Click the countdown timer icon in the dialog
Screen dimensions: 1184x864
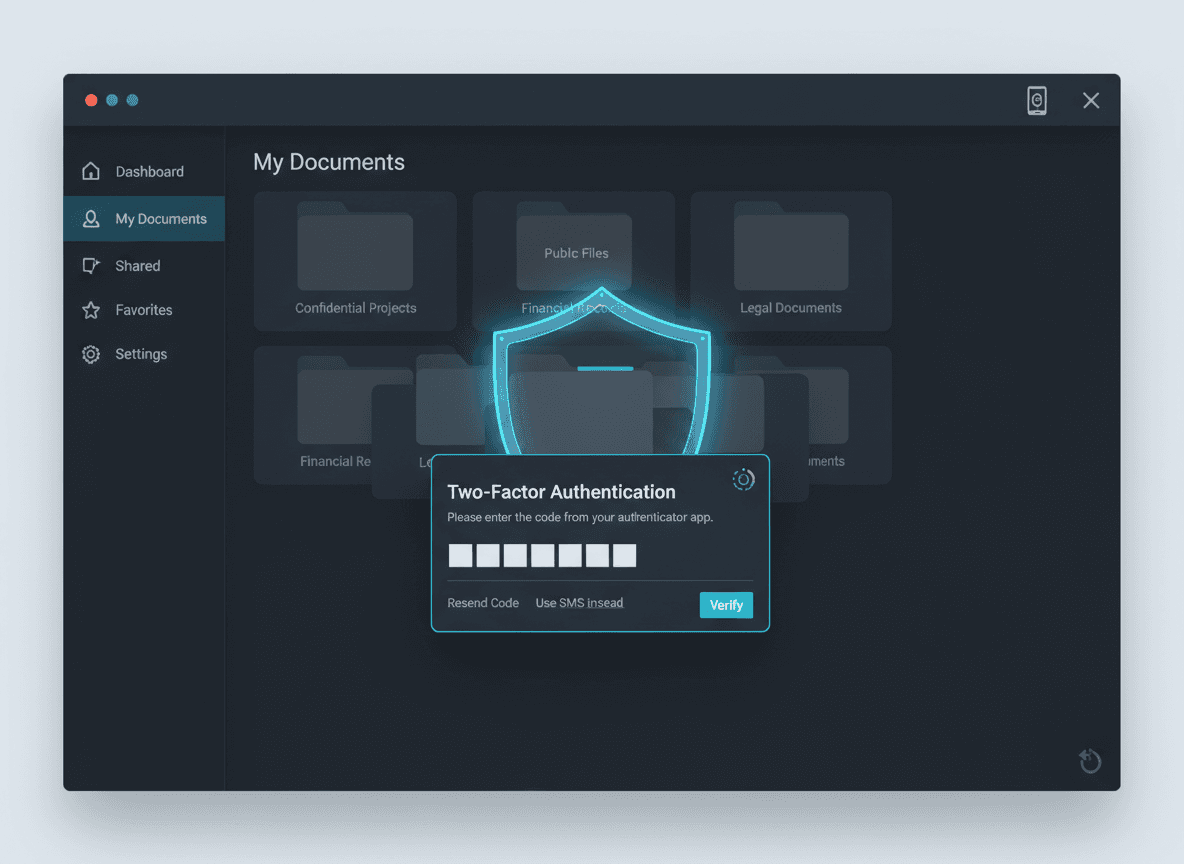click(x=743, y=479)
